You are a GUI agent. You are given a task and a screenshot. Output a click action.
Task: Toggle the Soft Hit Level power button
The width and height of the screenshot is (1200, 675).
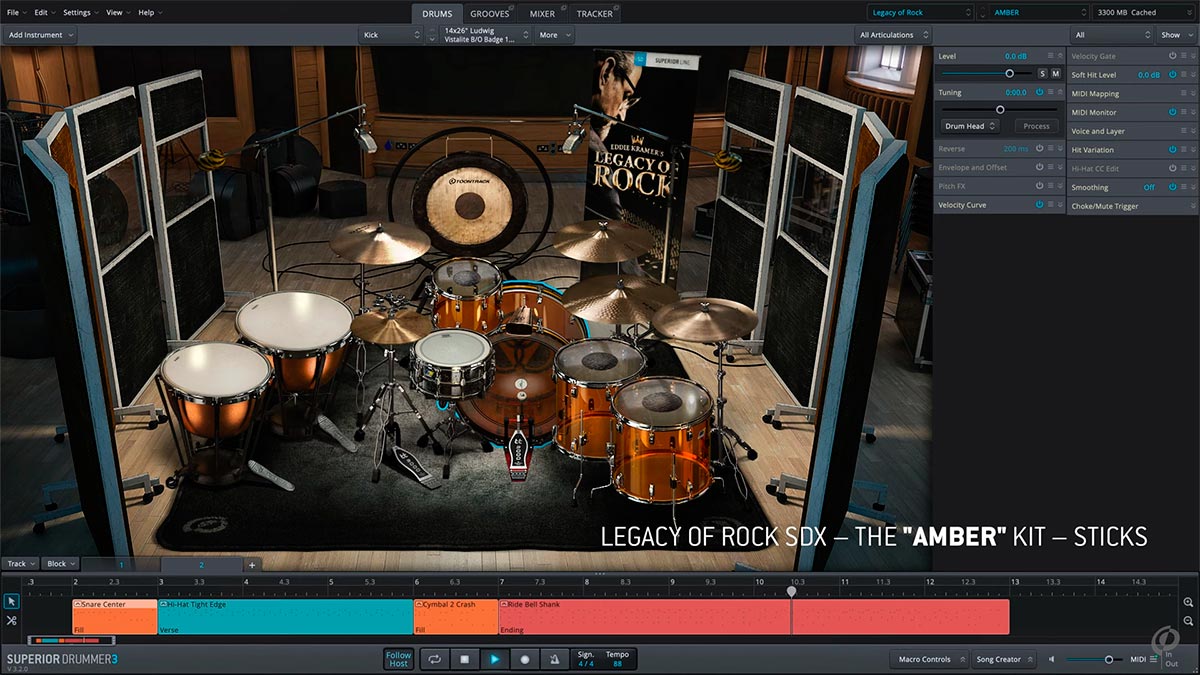[x=1173, y=75]
